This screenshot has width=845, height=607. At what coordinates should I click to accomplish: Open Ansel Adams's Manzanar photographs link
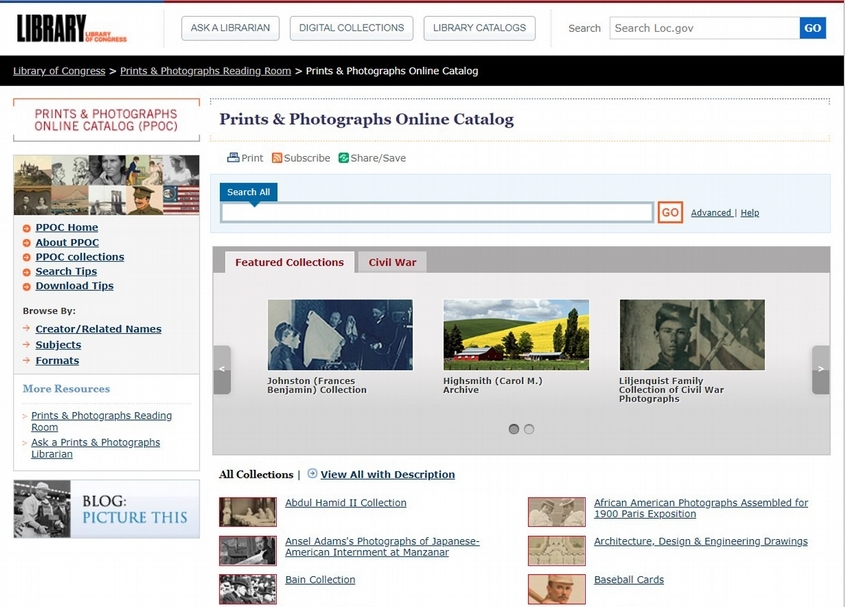coord(382,547)
